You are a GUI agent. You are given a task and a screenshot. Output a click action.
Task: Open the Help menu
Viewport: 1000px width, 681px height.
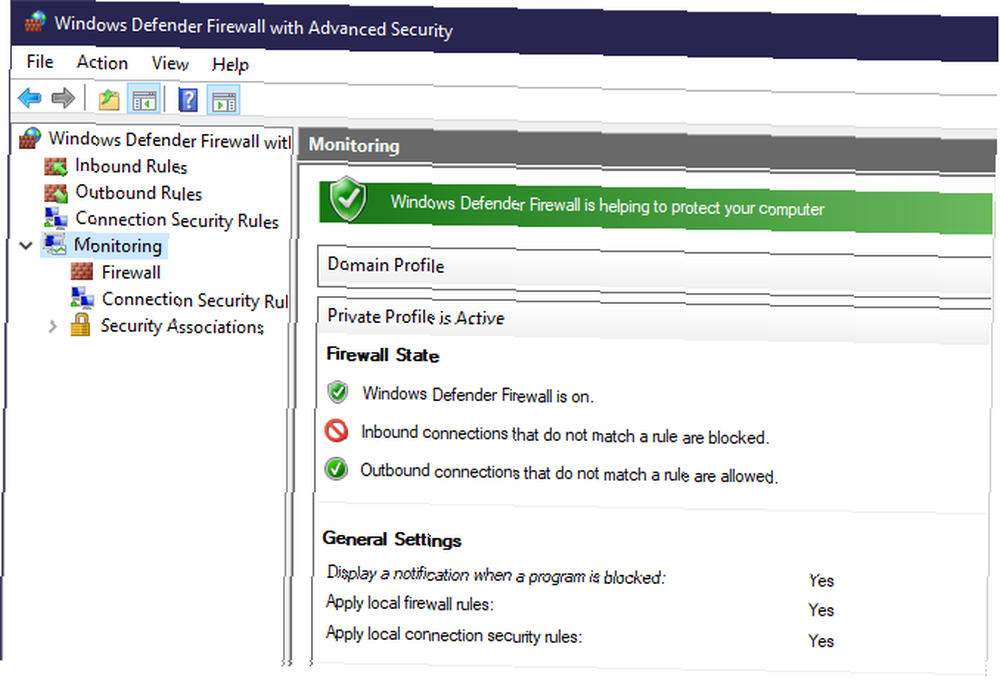coord(230,64)
